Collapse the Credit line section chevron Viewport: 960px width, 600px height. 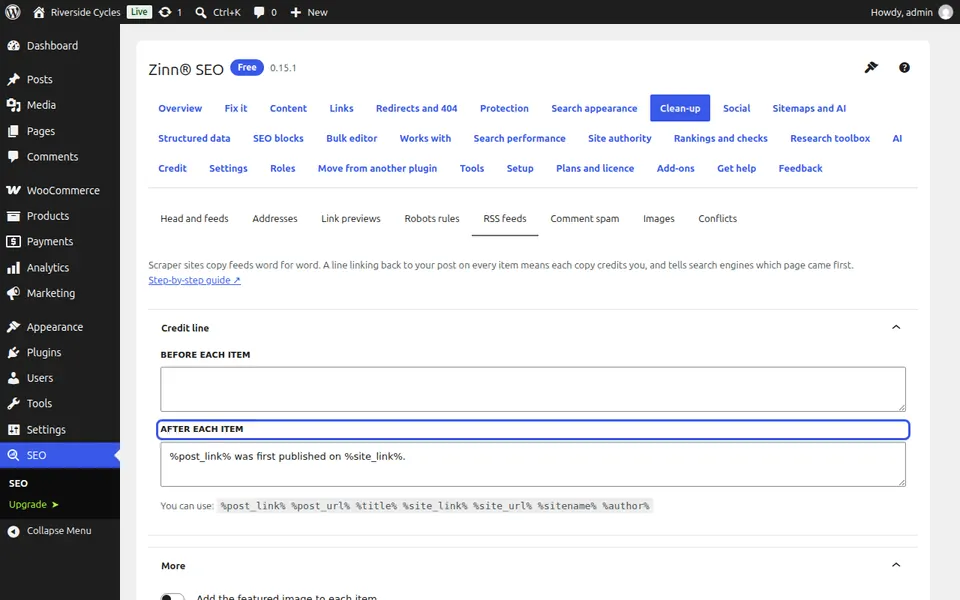pyautogui.click(x=896, y=328)
